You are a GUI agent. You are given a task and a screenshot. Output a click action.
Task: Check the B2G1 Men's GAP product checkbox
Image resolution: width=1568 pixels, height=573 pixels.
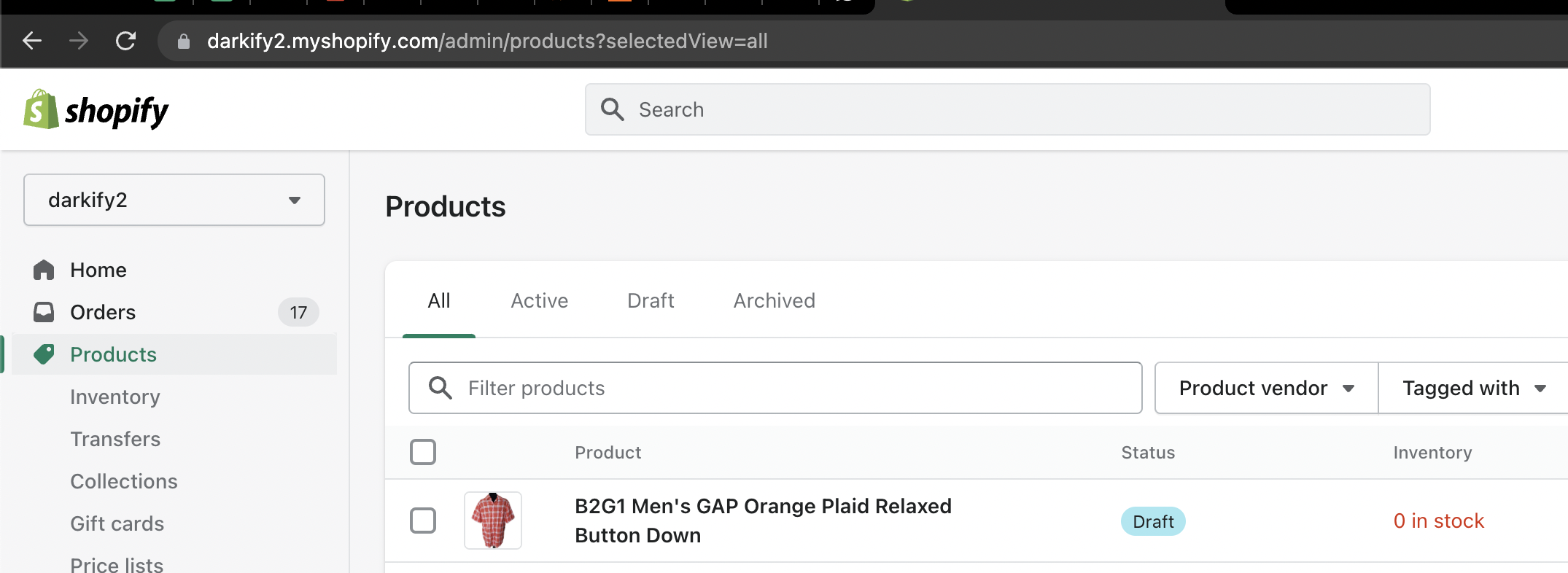(423, 521)
